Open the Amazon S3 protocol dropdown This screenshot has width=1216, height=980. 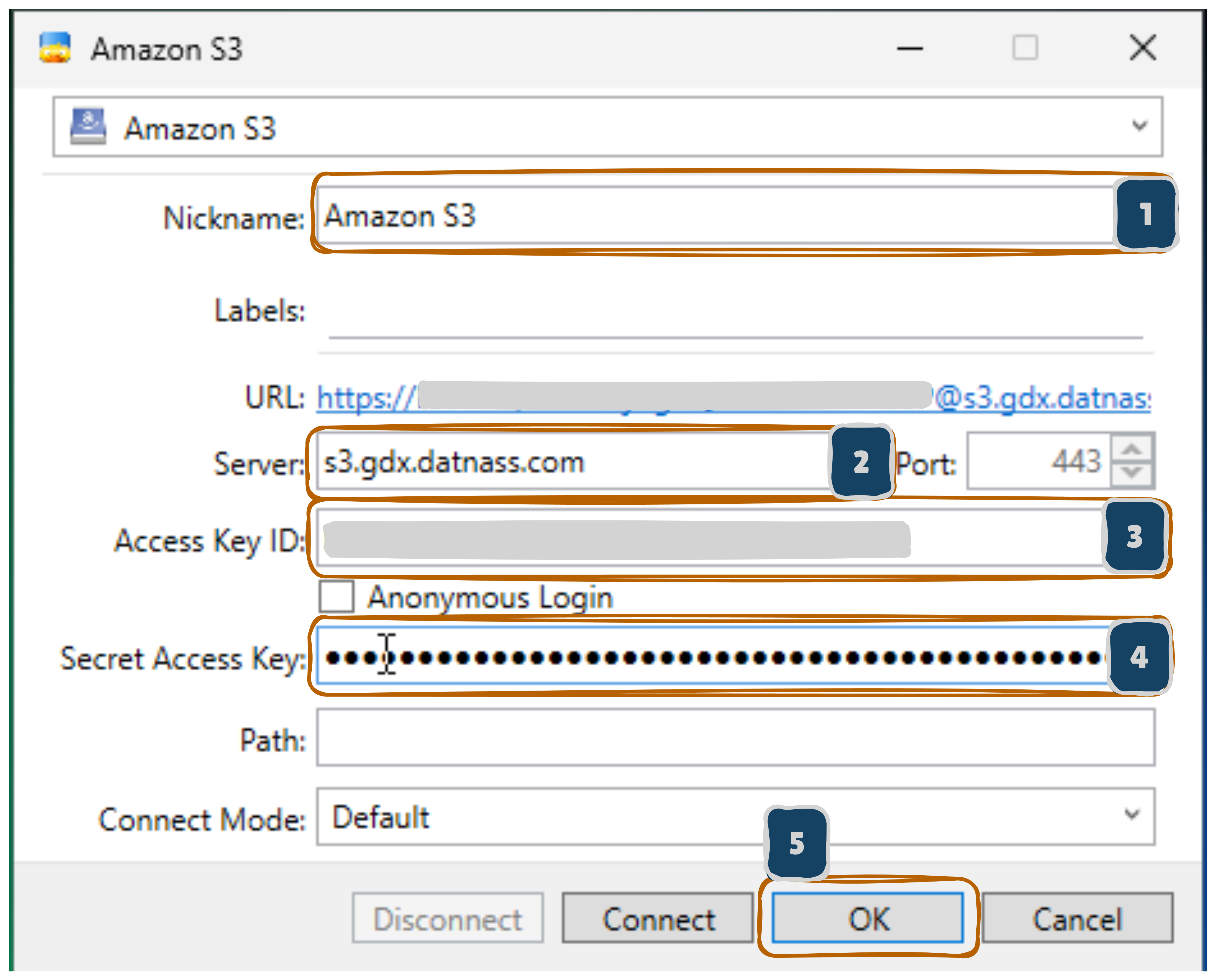[607, 127]
